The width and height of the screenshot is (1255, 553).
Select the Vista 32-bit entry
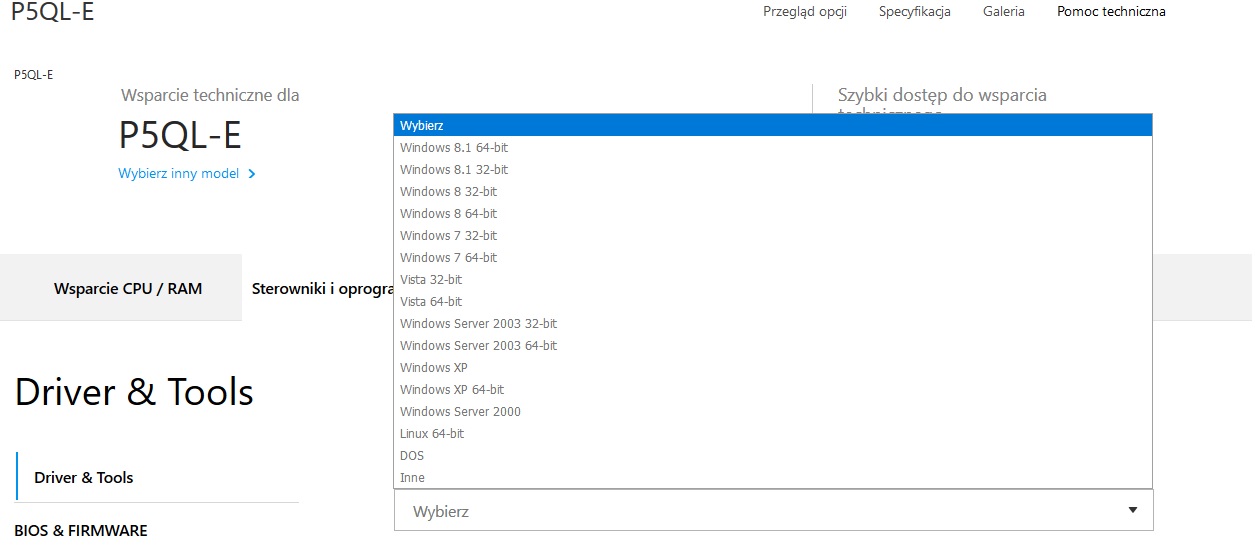(x=773, y=279)
